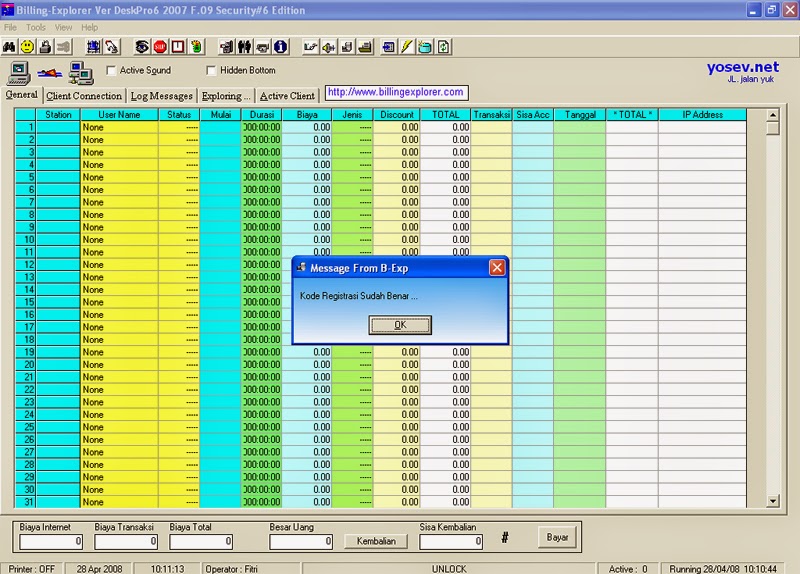
Task: Click the signature pen toolbar icon
Action: (310, 47)
